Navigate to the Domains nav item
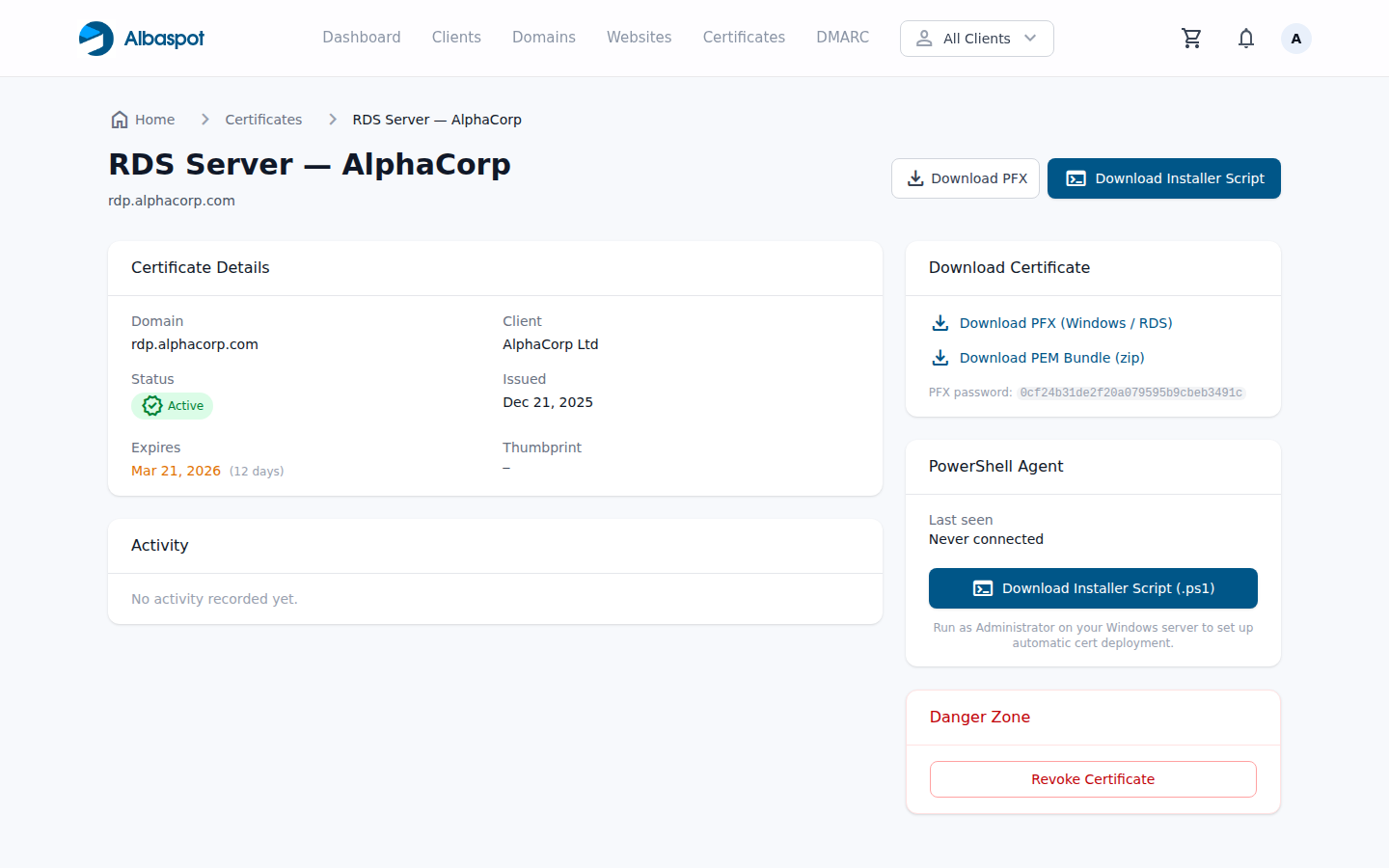This screenshot has width=1389, height=868. [543, 38]
